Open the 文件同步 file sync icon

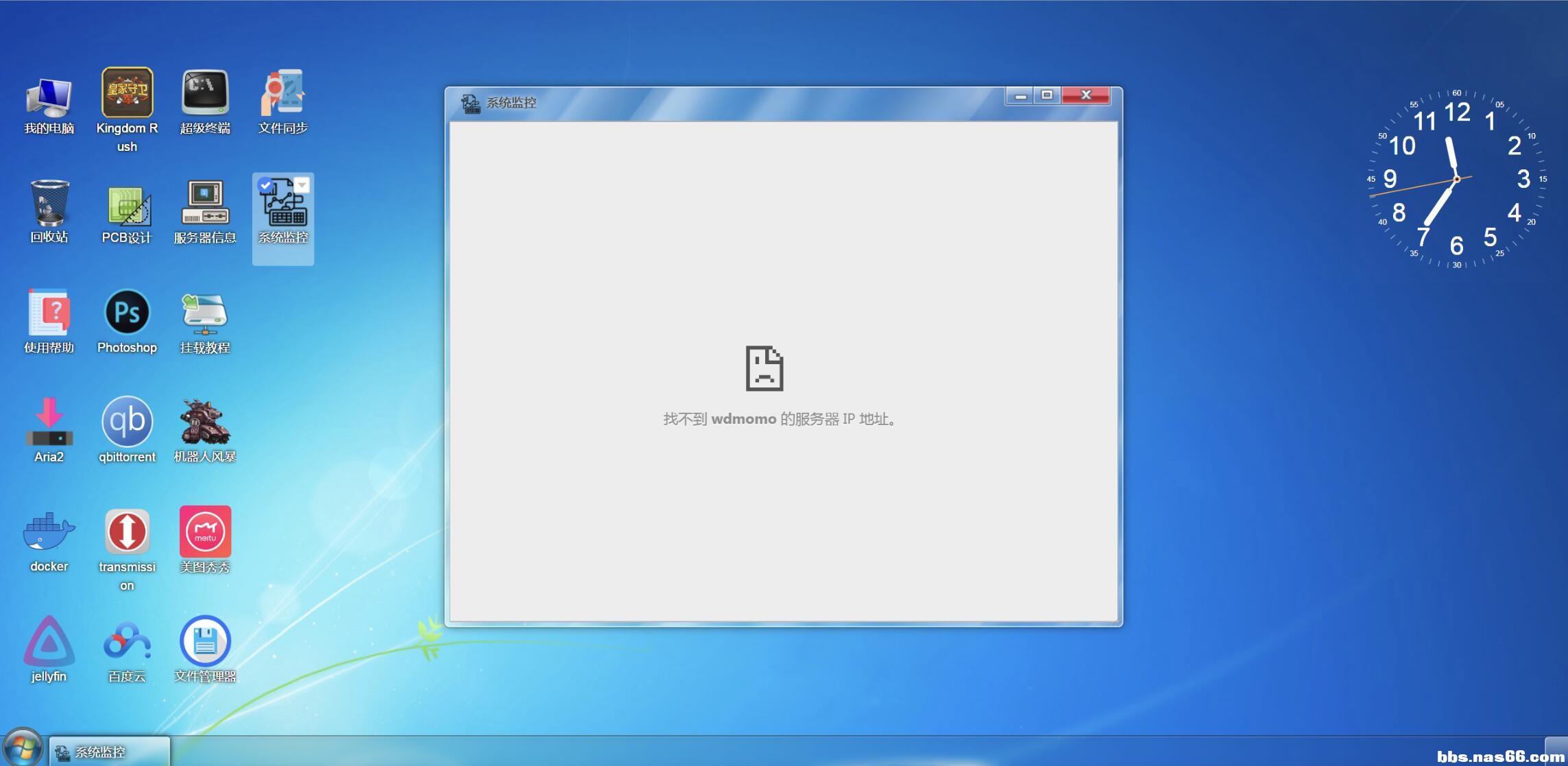point(282,93)
